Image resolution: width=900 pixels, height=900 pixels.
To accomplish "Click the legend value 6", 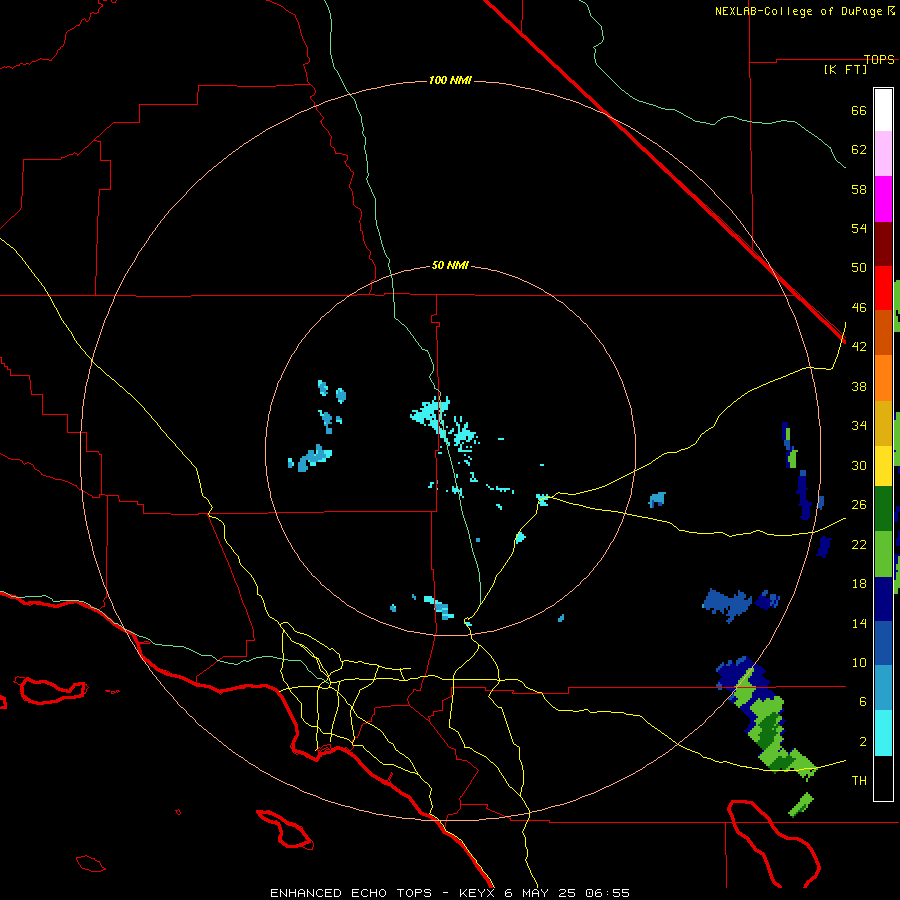I will pyautogui.click(x=863, y=702).
